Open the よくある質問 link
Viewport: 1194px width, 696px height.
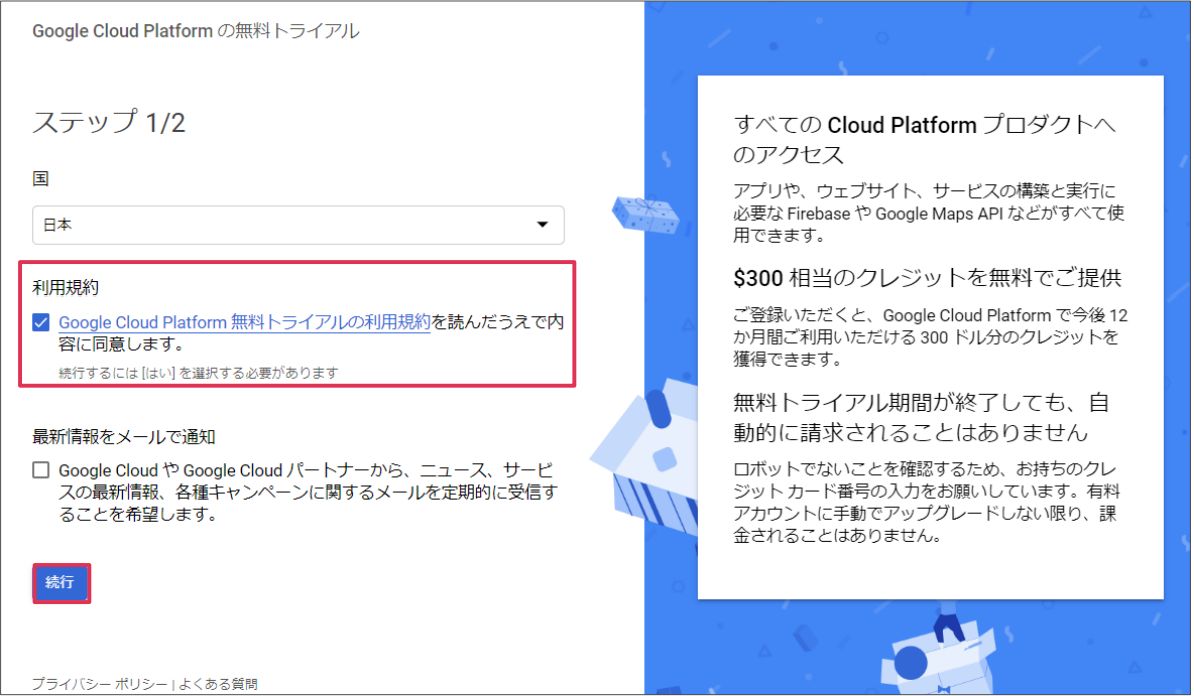click(218, 684)
